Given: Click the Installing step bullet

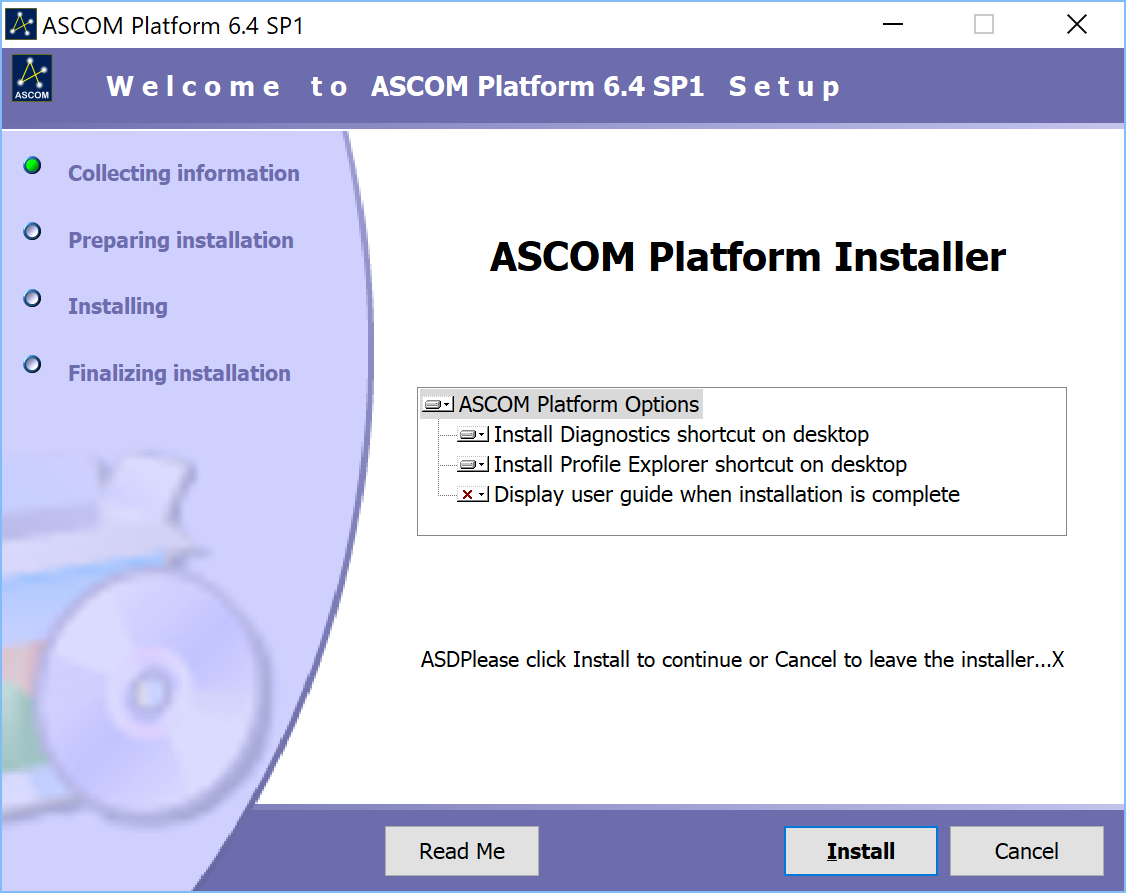Looking at the screenshot, I should 32,298.
